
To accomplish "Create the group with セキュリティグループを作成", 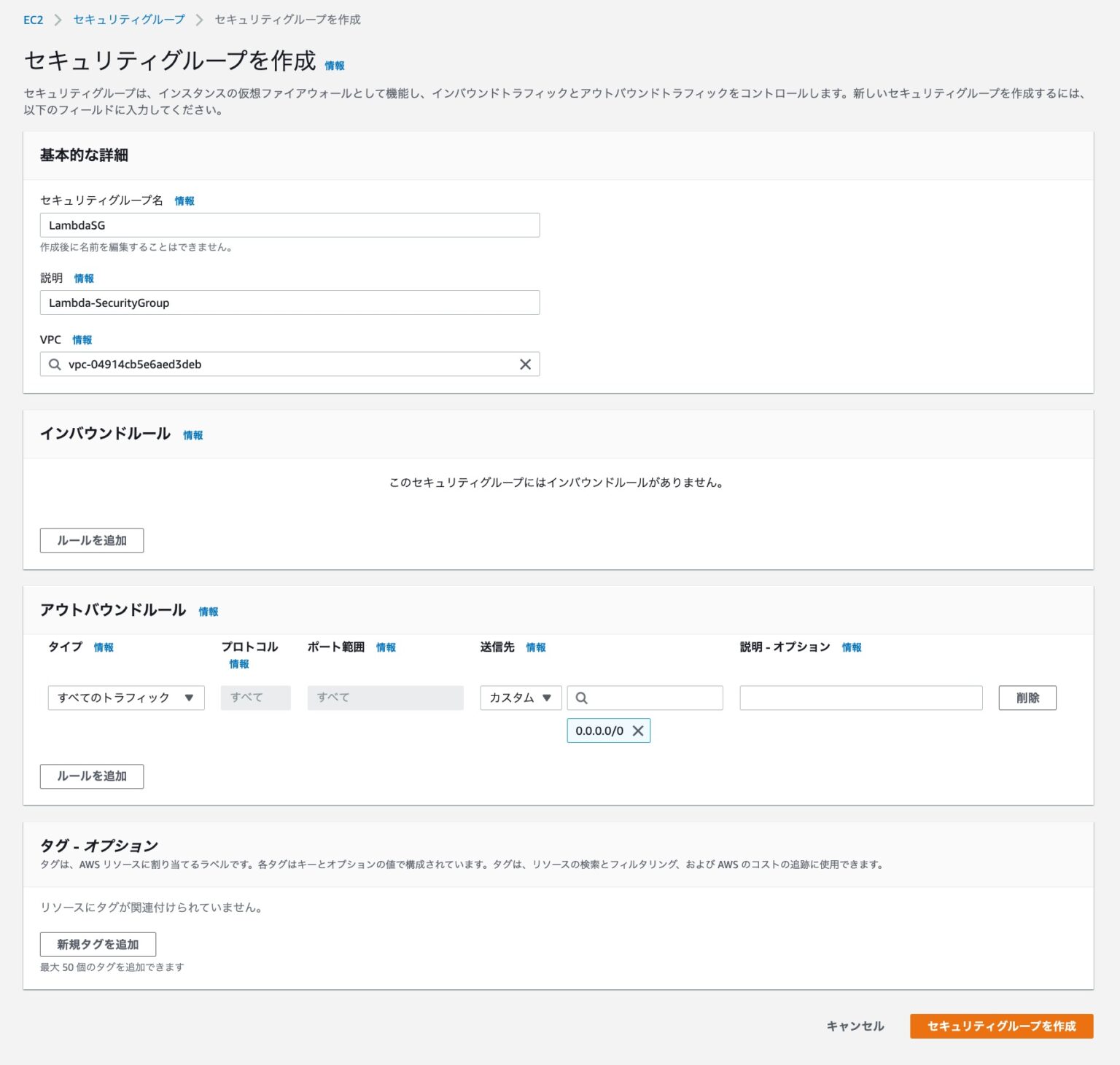I will (1001, 1026).
